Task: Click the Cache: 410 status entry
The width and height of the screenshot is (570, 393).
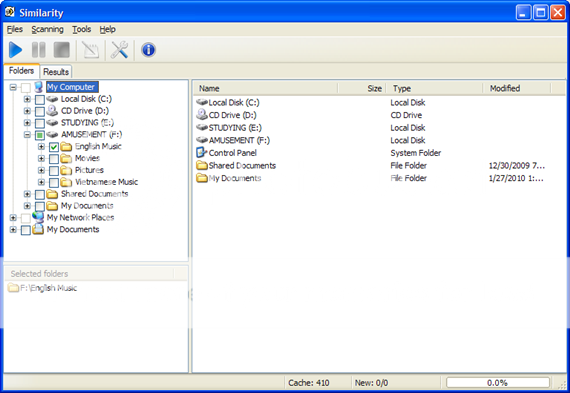Action: point(309,383)
